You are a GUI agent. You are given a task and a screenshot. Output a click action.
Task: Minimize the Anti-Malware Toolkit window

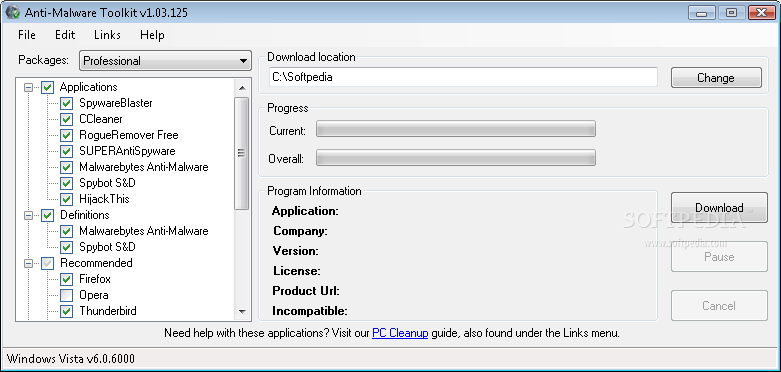pos(703,12)
